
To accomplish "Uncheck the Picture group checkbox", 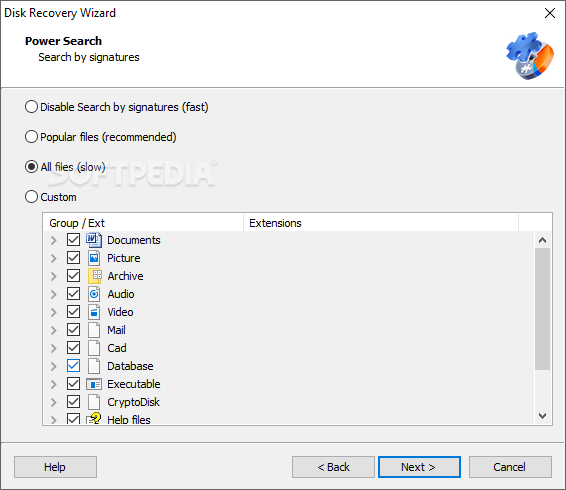I will [73, 258].
